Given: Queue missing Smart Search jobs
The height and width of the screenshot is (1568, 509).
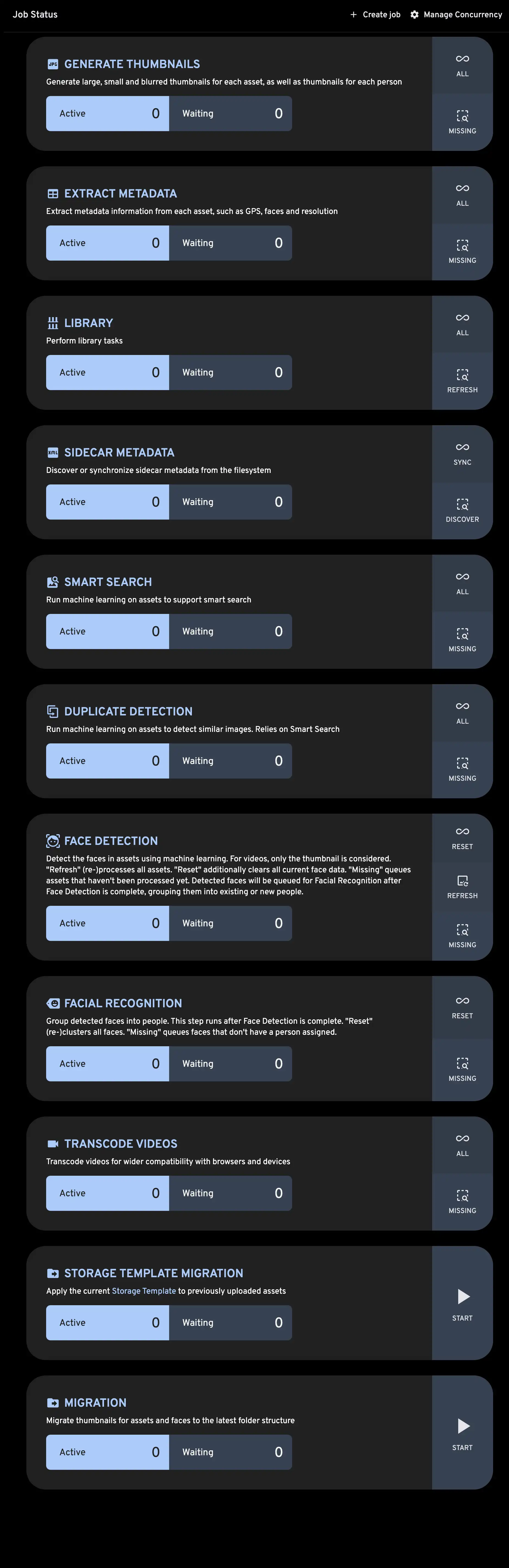Looking at the screenshot, I should coord(462,640).
